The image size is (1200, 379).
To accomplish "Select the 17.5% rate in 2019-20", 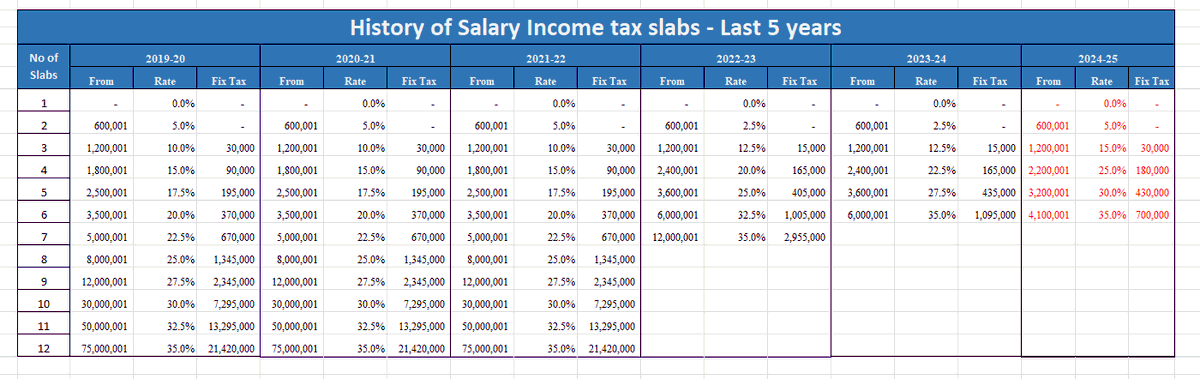I will click(x=181, y=193).
